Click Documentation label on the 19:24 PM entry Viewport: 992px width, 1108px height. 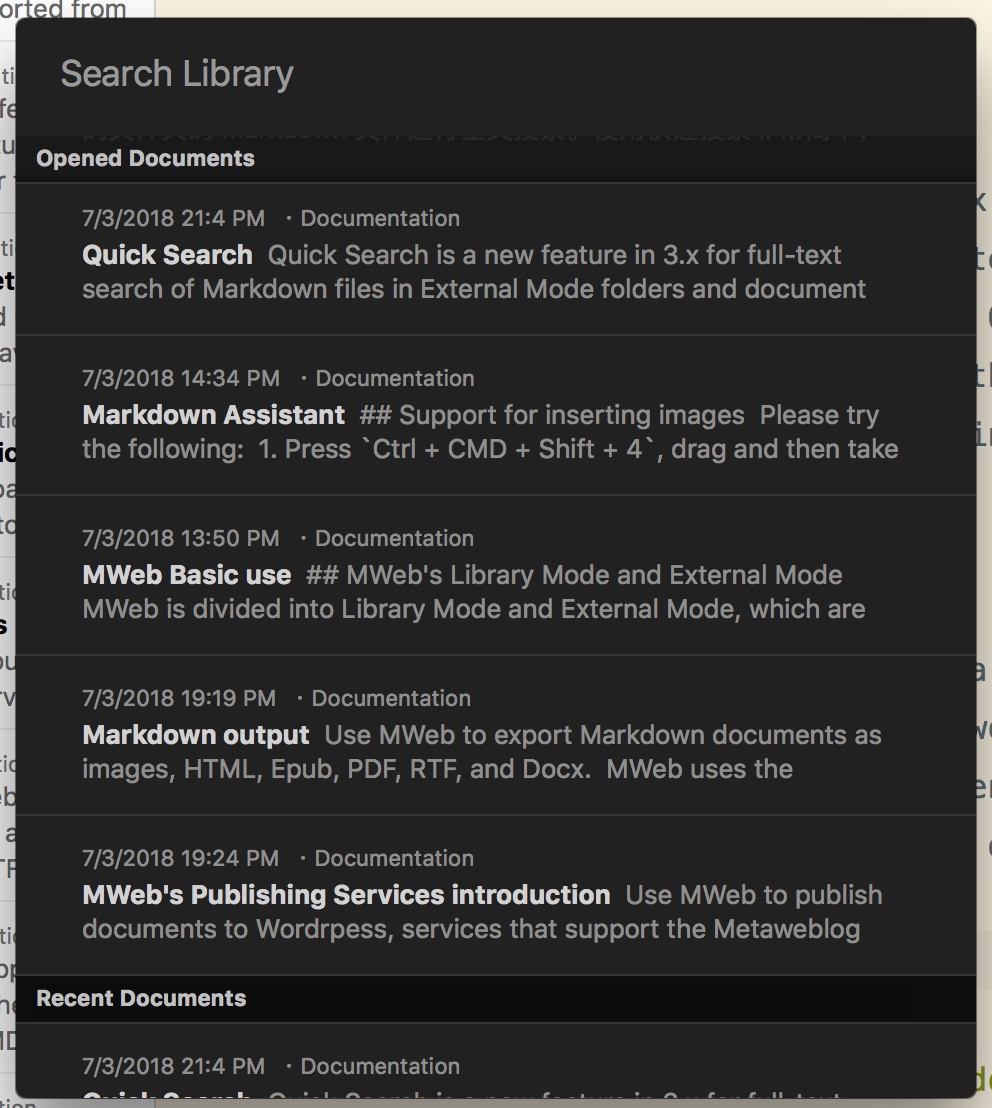click(394, 859)
